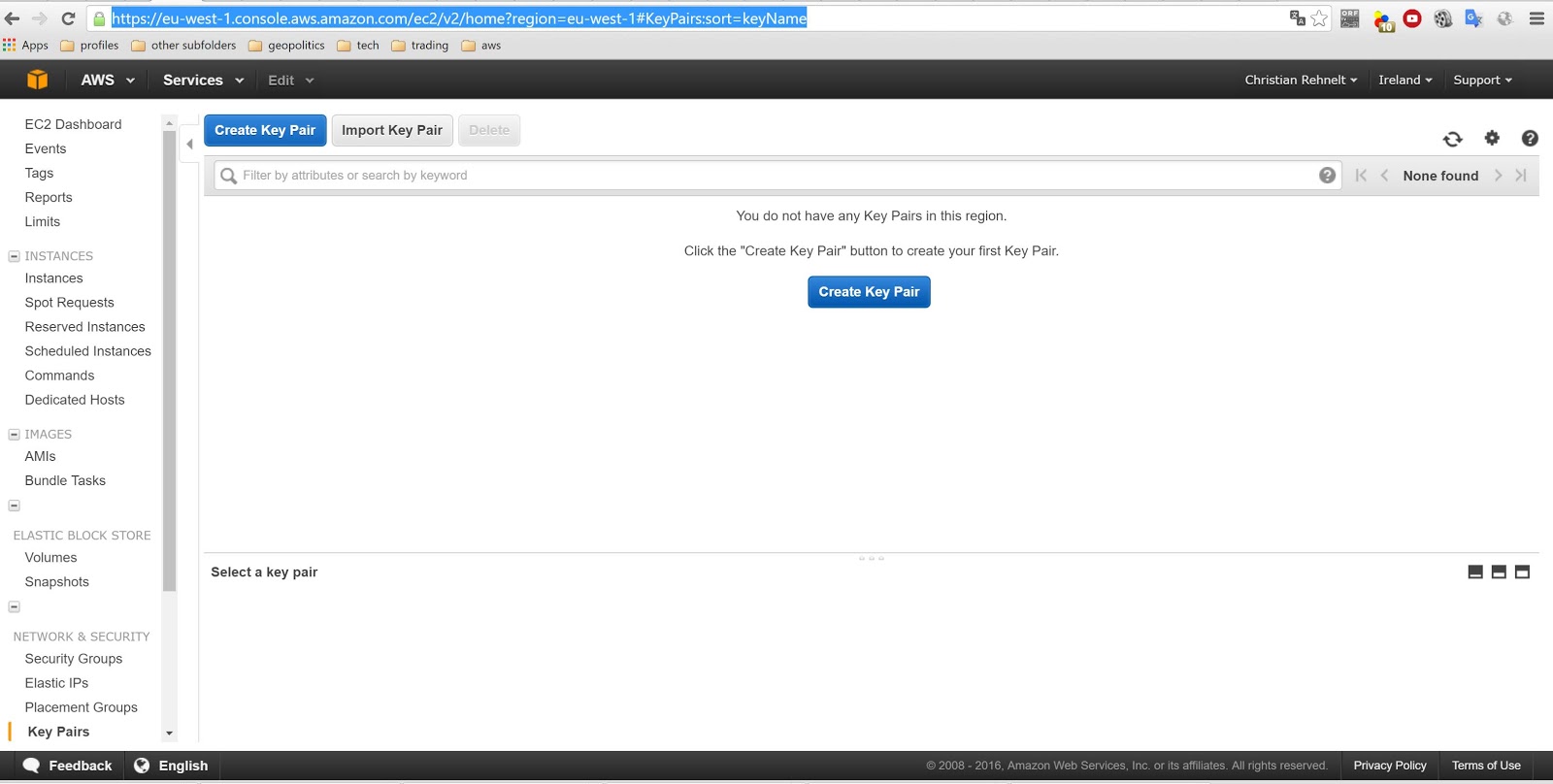Click the red YouTube extension icon
The image size is (1553, 784).
click(x=1412, y=18)
